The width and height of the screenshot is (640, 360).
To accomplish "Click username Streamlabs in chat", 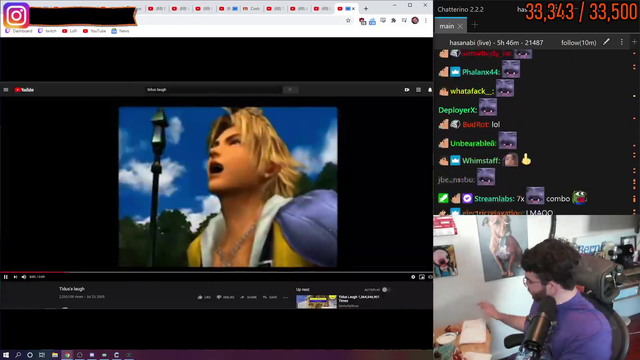I will pos(494,199).
